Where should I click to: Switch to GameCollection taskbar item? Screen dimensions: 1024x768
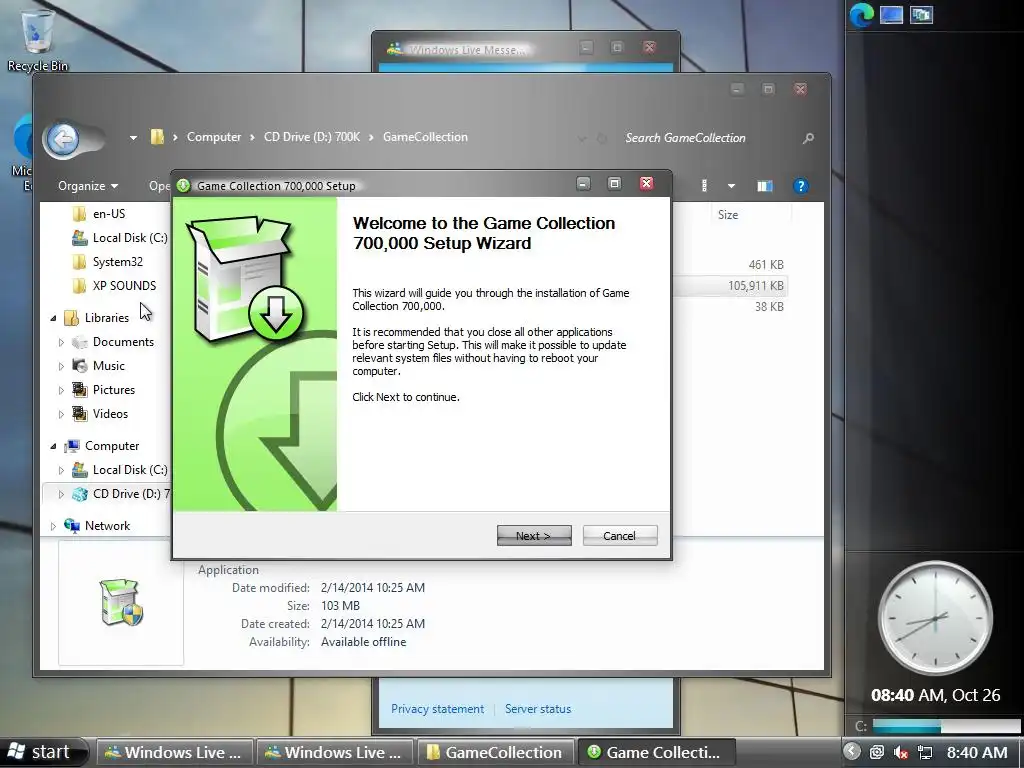point(495,752)
